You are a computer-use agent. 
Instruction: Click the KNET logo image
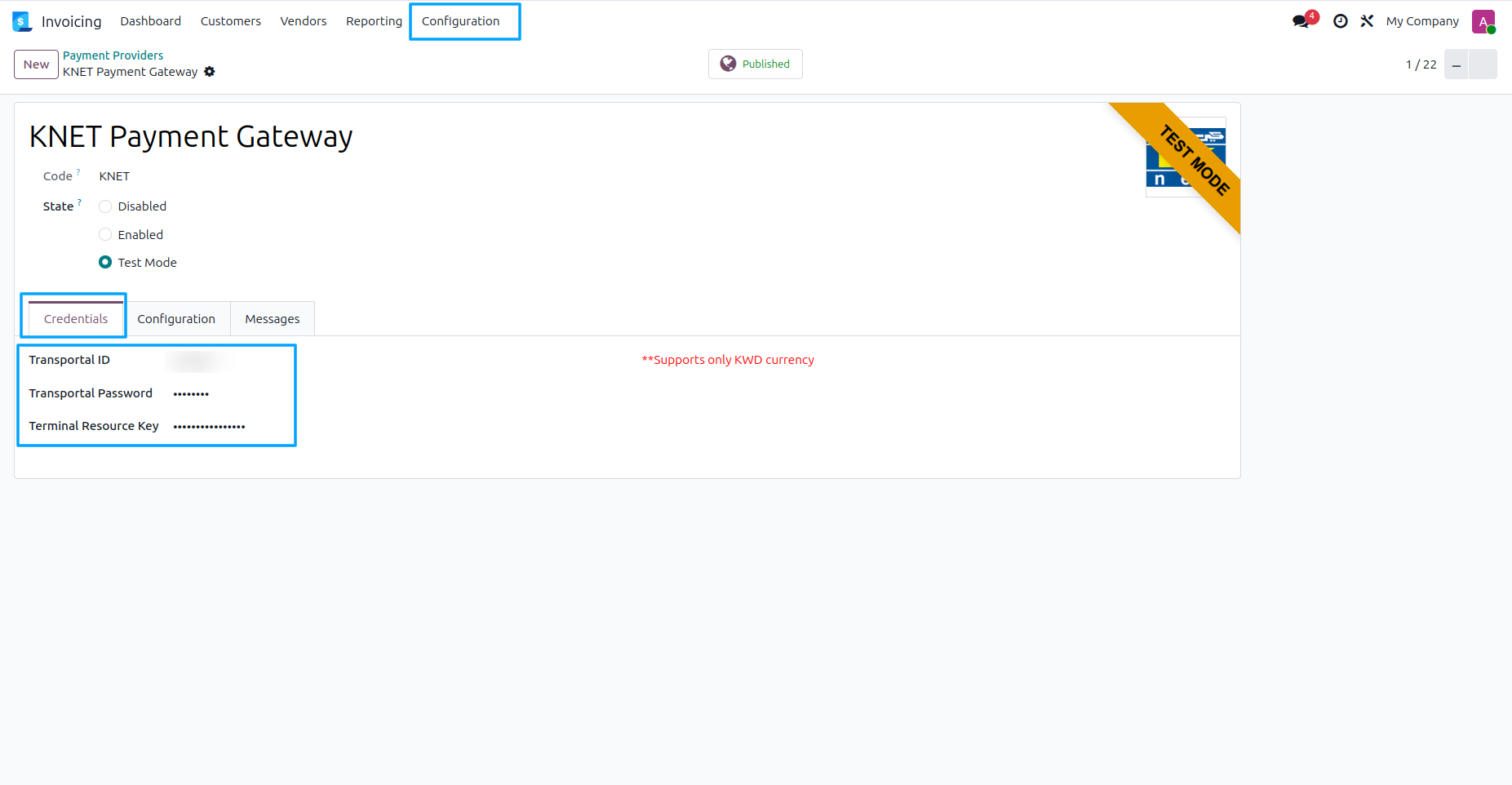(1186, 157)
